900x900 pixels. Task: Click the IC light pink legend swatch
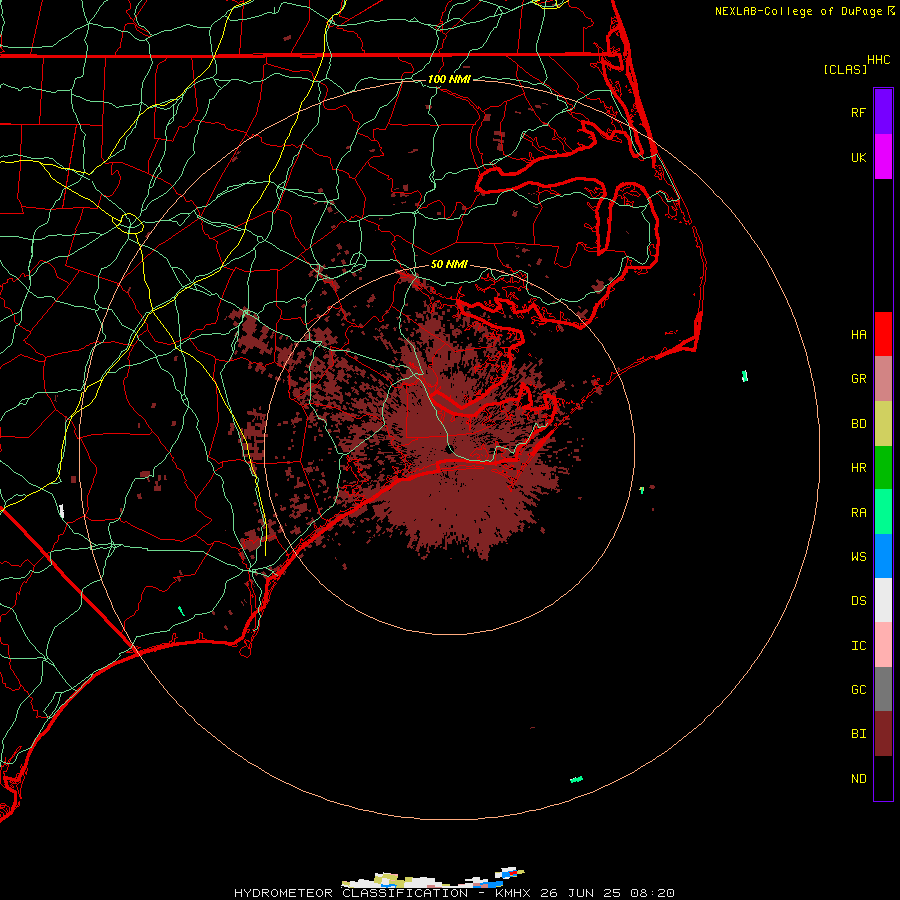(x=883, y=645)
